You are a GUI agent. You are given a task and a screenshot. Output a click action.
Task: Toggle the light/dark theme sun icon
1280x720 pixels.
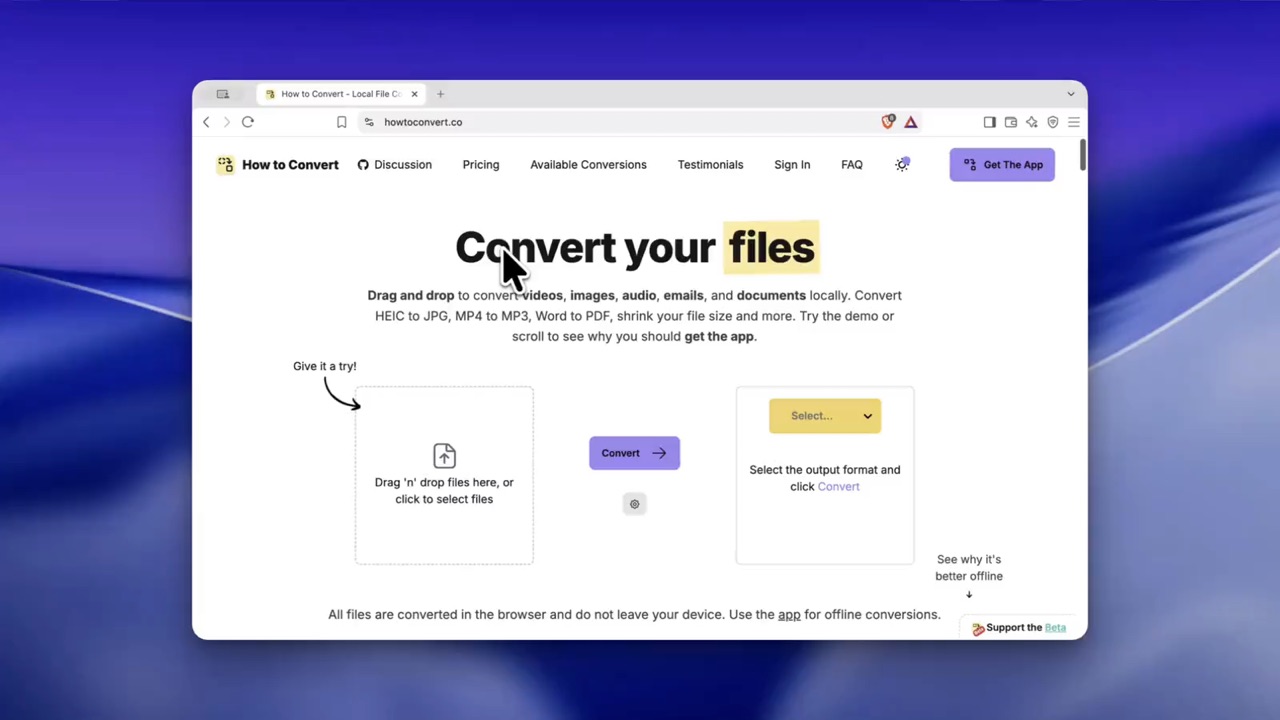tap(902, 165)
